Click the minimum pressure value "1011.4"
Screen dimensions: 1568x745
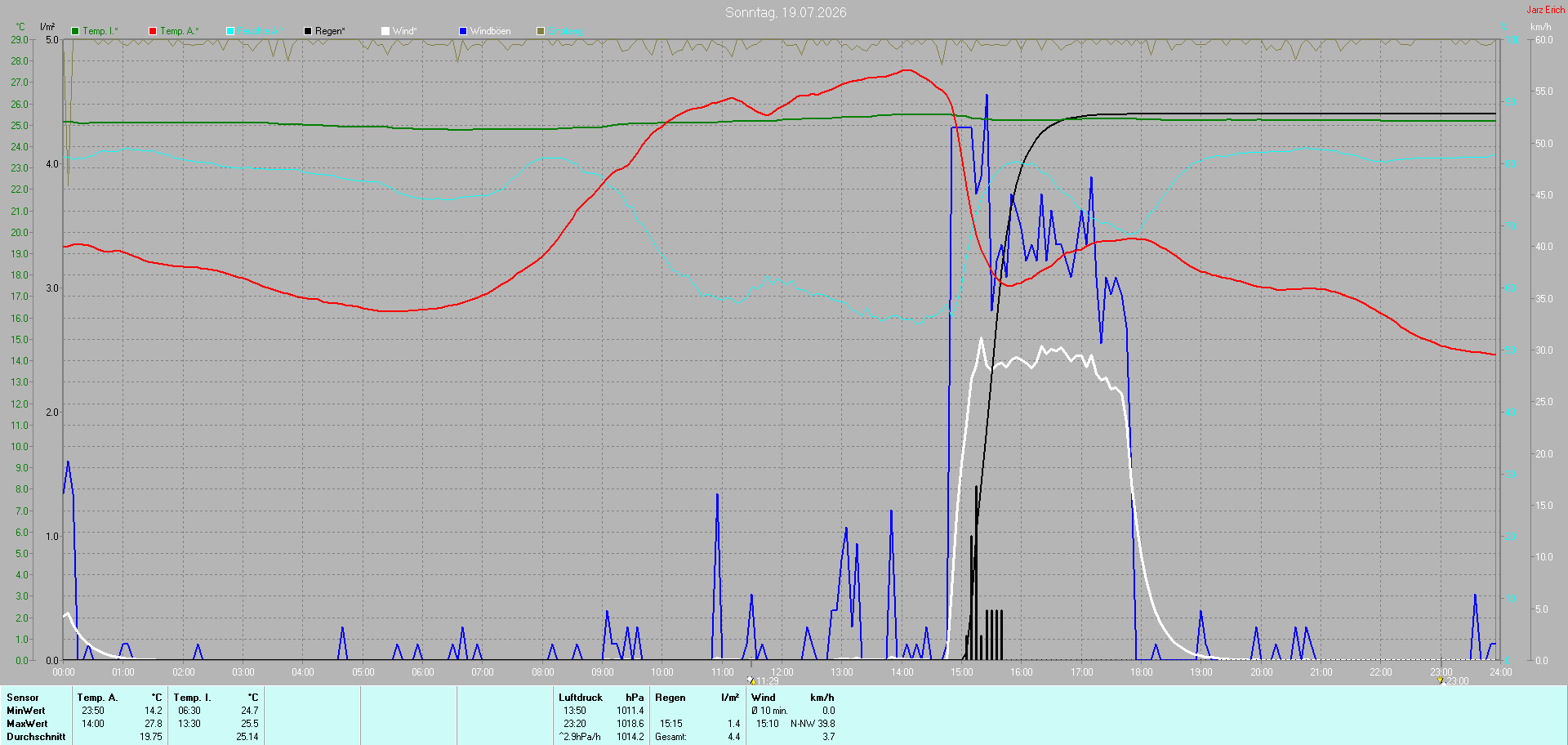click(x=630, y=711)
